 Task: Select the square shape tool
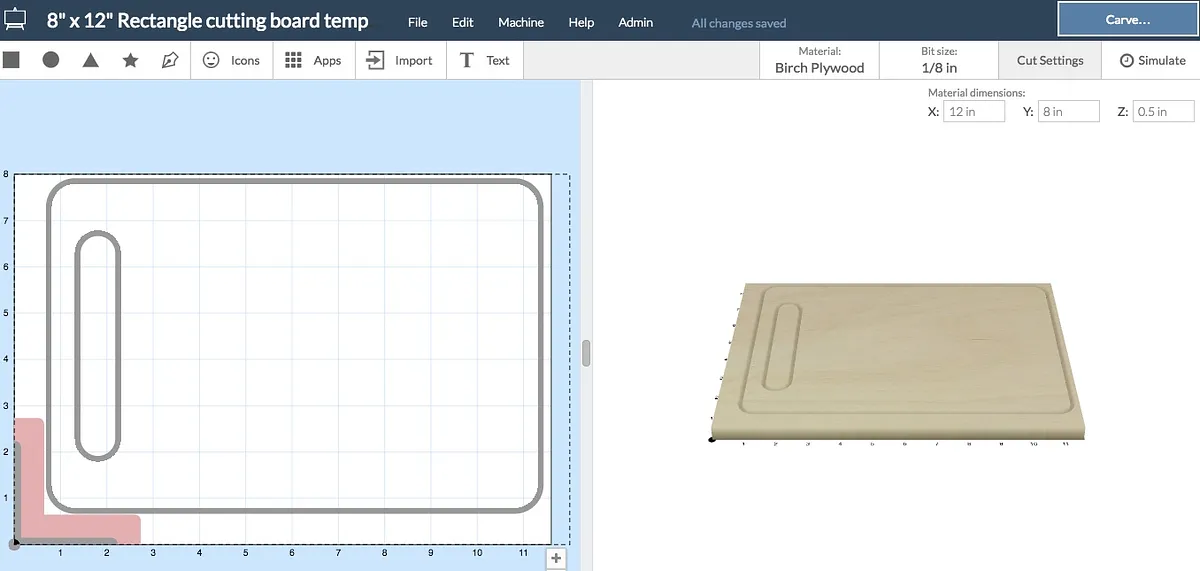(11, 60)
